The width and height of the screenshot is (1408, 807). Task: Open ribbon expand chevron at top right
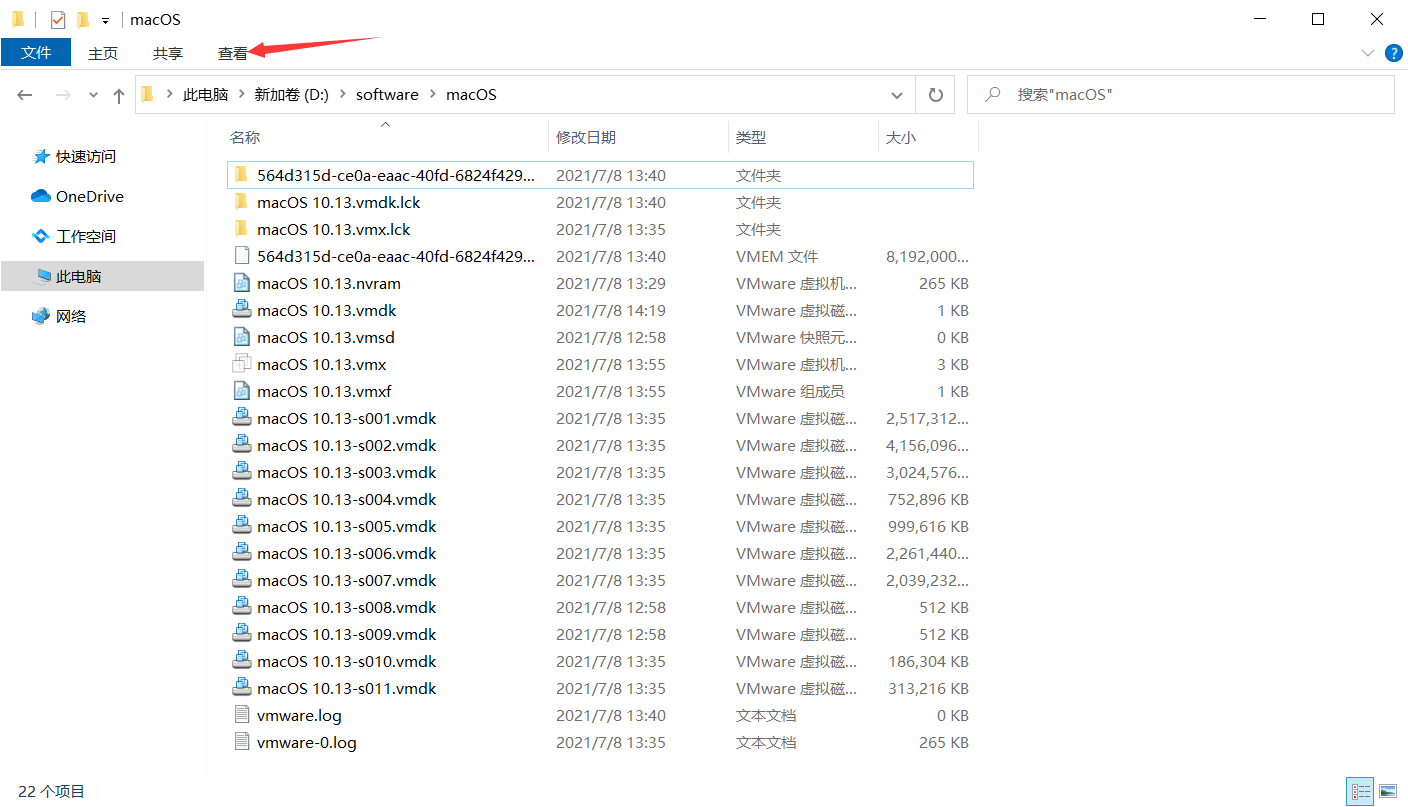[1368, 53]
